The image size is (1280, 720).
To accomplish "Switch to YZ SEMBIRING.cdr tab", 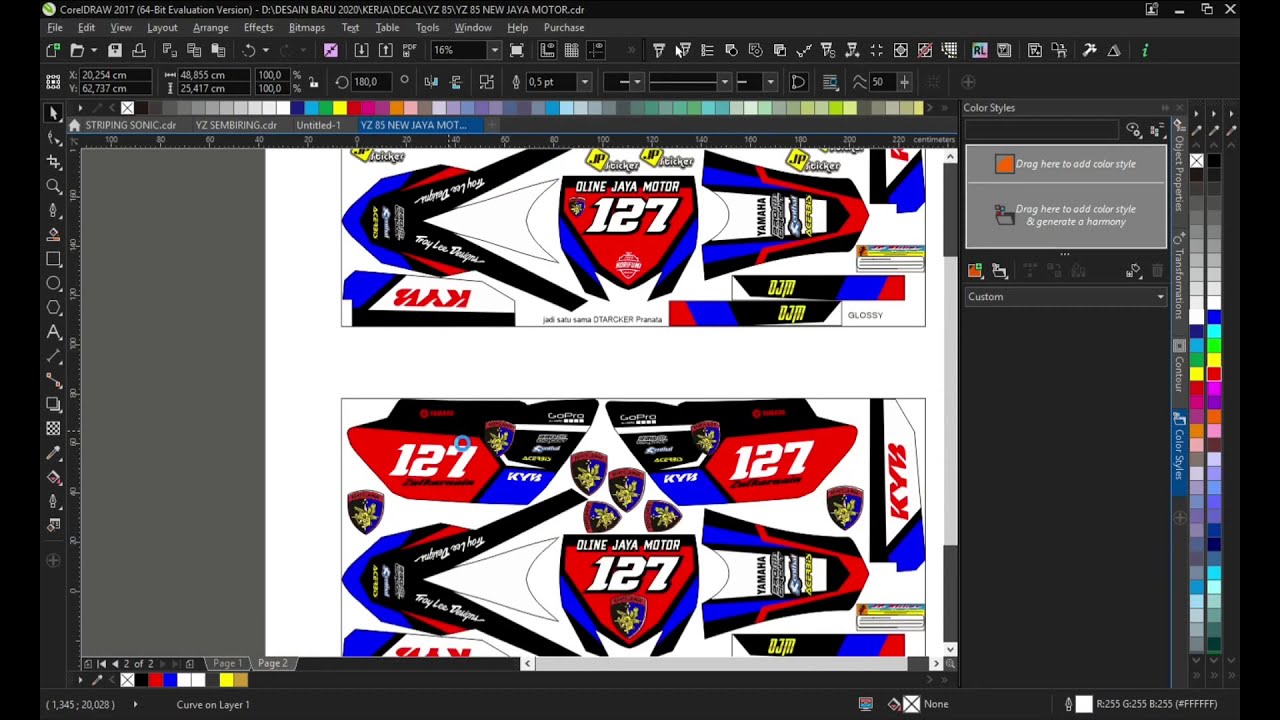I will coord(236,125).
